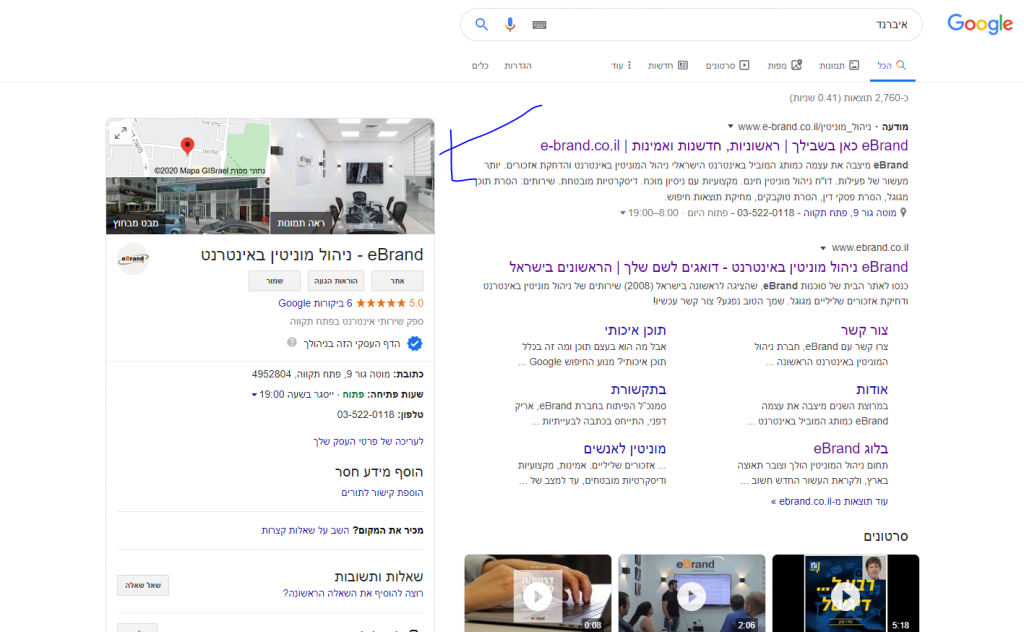Click 'לעריכה של פרטי העסק שלך' link
Screen dimensions: 1024x632
tap(368, 441)
